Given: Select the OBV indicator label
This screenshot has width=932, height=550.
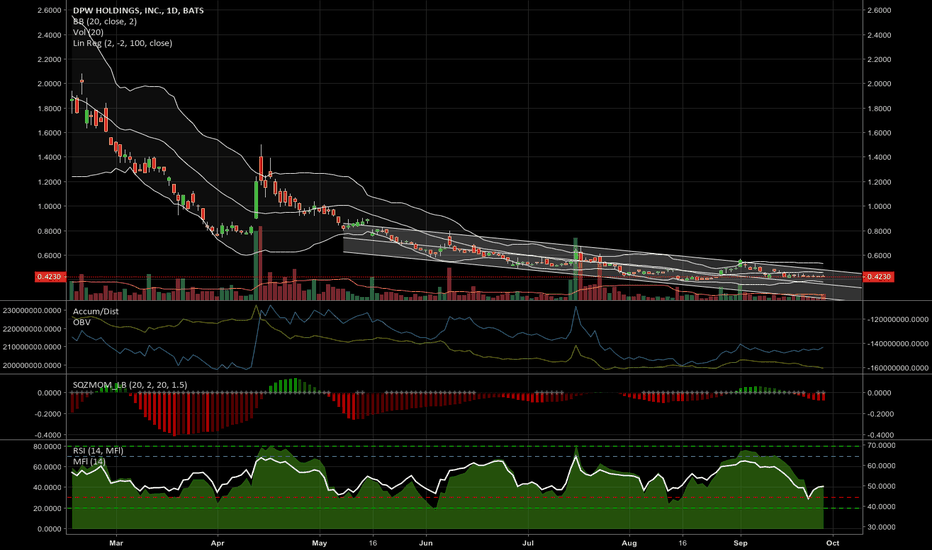Looking at the screenshot, I should click(81, 322).
